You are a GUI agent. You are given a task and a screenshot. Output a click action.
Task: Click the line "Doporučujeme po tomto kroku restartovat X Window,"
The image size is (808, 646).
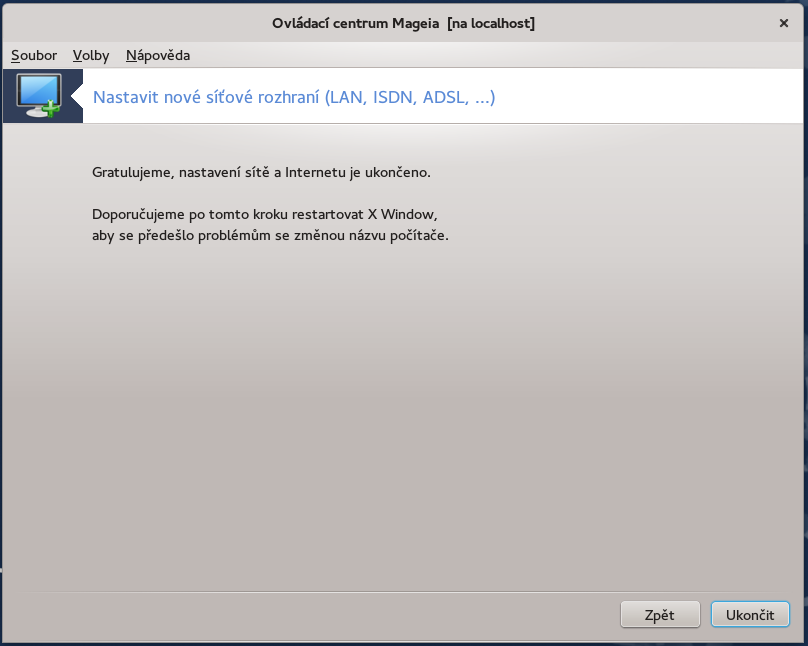(x=264, y=214)
